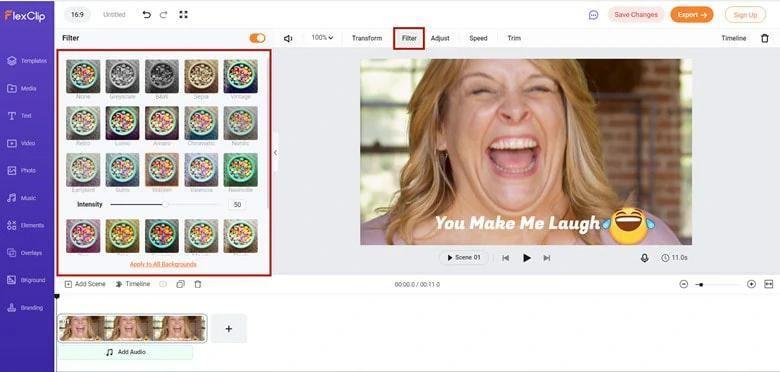This screenshot has width=780, height=372.
Task: Switch to Timeline mode under the preview
Action: click(x=132, y=284)
